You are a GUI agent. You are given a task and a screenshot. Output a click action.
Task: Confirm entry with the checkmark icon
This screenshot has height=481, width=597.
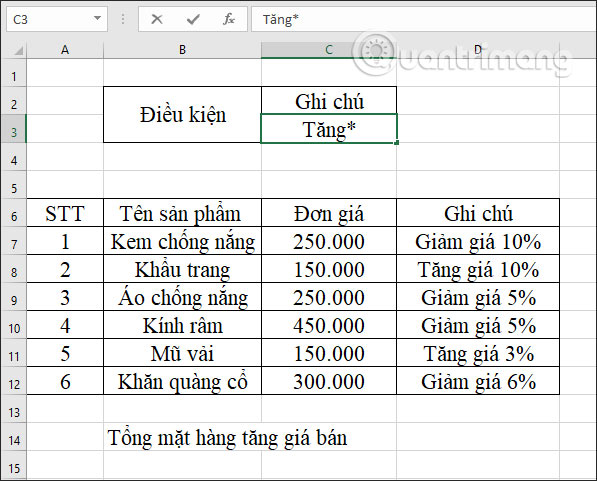click(193, 19)
